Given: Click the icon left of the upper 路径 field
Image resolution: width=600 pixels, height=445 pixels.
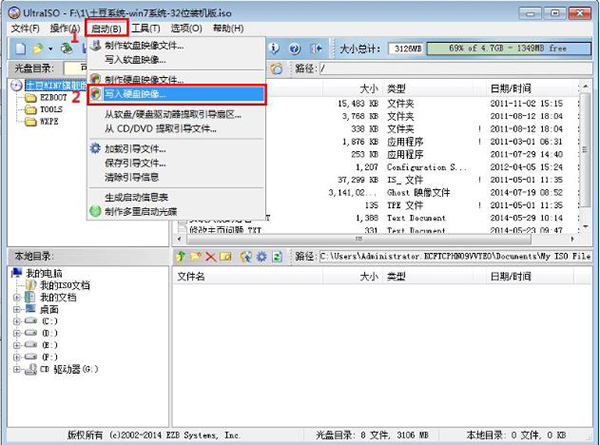Looking at the screenshot, I should point(277,68).
